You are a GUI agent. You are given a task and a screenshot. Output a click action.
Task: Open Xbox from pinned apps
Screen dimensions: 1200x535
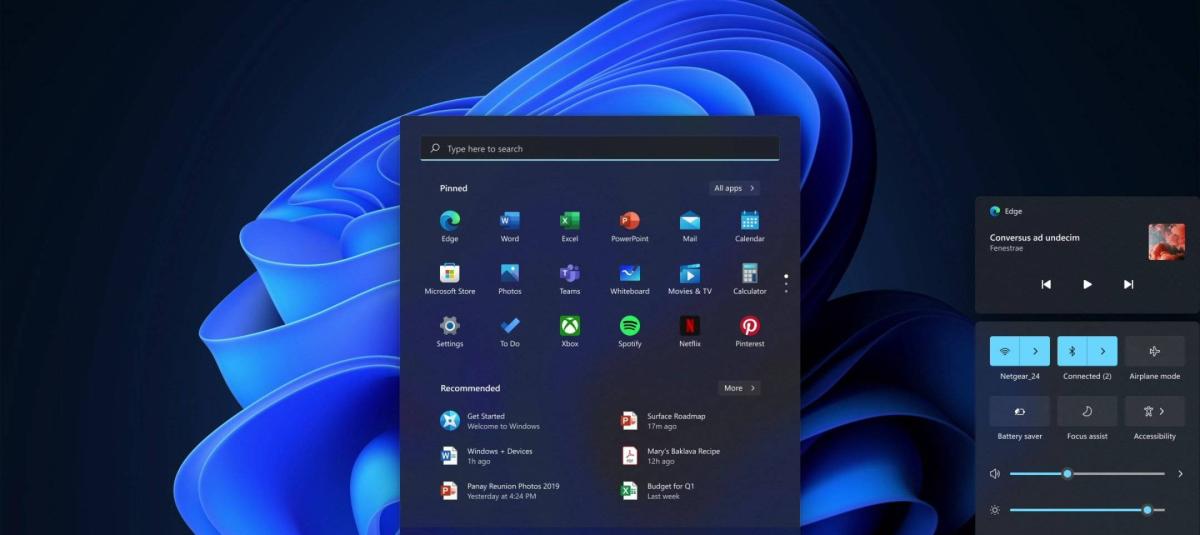pyautogui.click(x=570, y=326)
